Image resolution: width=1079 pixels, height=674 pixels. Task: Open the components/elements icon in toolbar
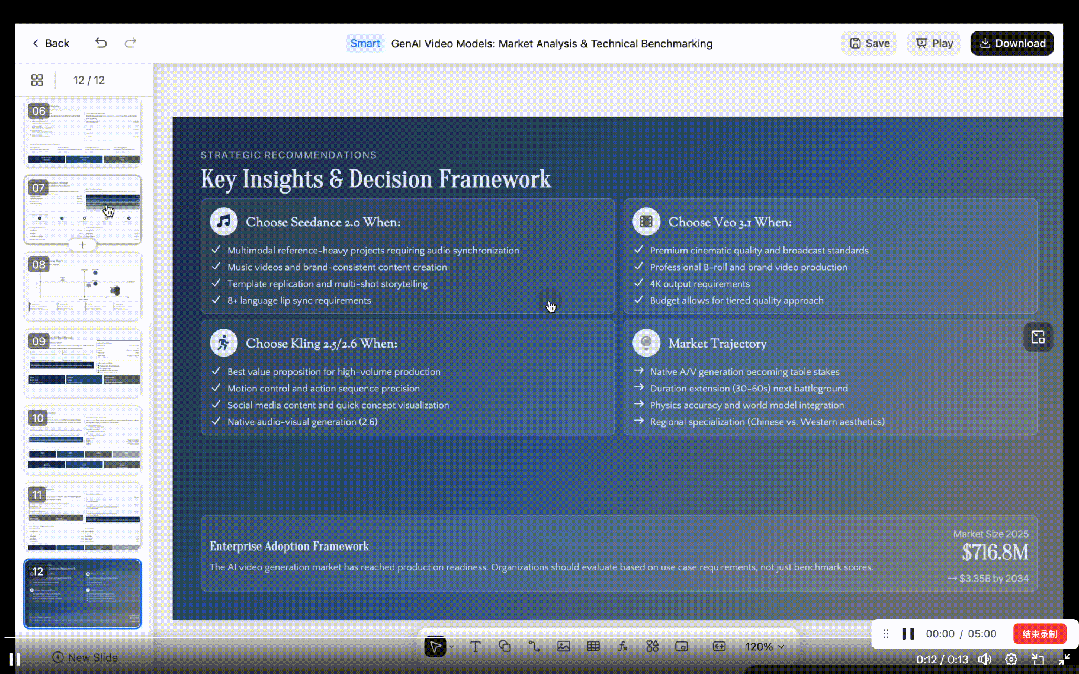tap(652, 646)
